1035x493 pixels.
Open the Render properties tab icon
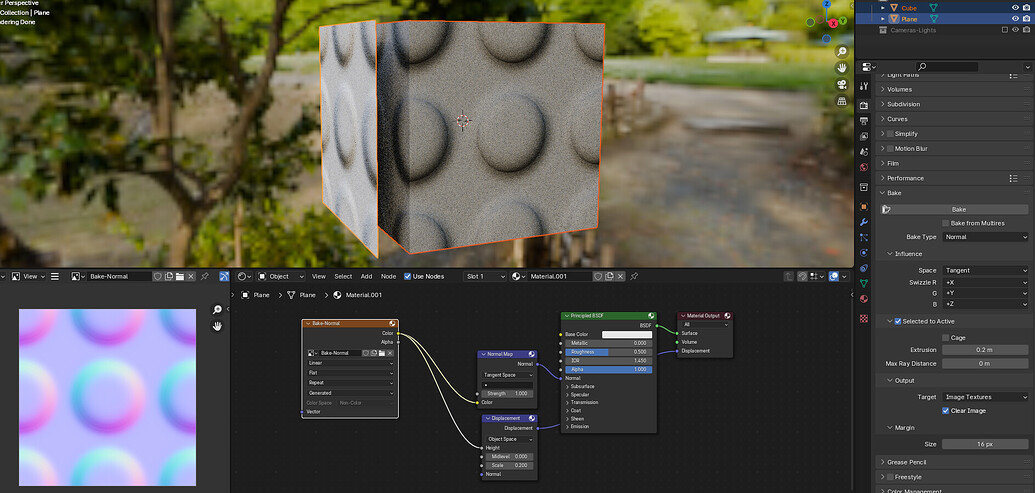click(x=864, y=106)
